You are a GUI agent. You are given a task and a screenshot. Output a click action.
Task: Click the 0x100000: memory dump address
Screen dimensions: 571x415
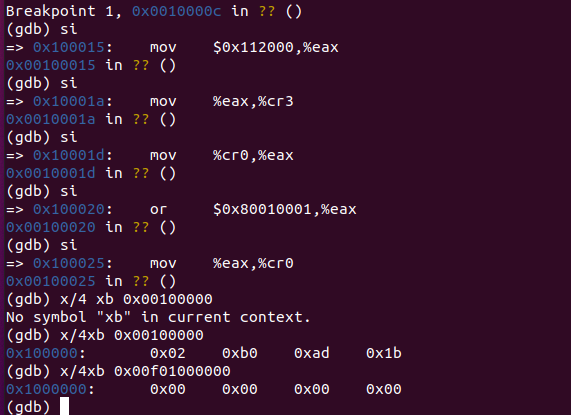coord(46,353)
